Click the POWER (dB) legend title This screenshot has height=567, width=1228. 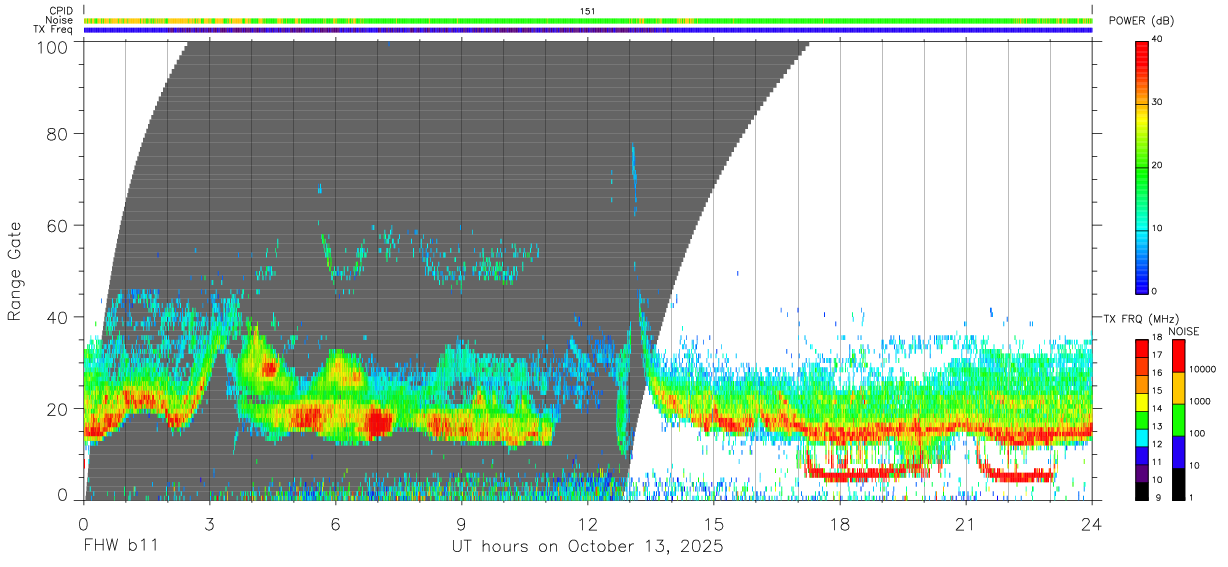(1142, 21)
